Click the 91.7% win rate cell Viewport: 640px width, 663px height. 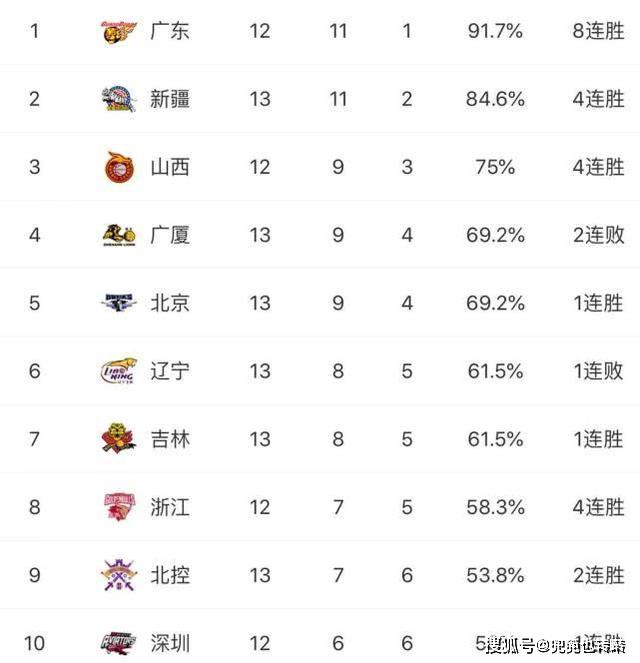495,31
